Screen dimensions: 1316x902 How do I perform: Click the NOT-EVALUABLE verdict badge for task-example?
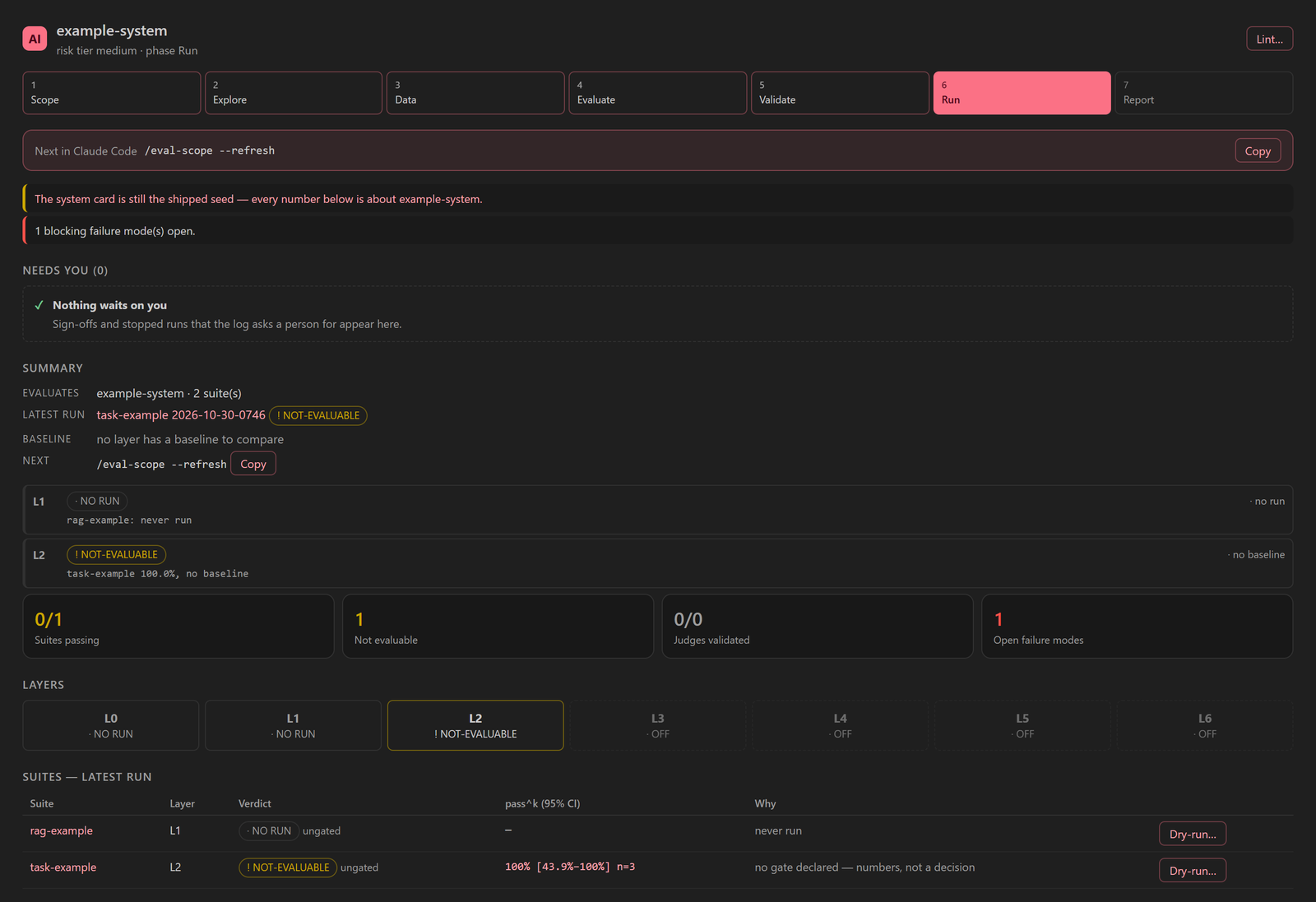(x=288, y=867)
